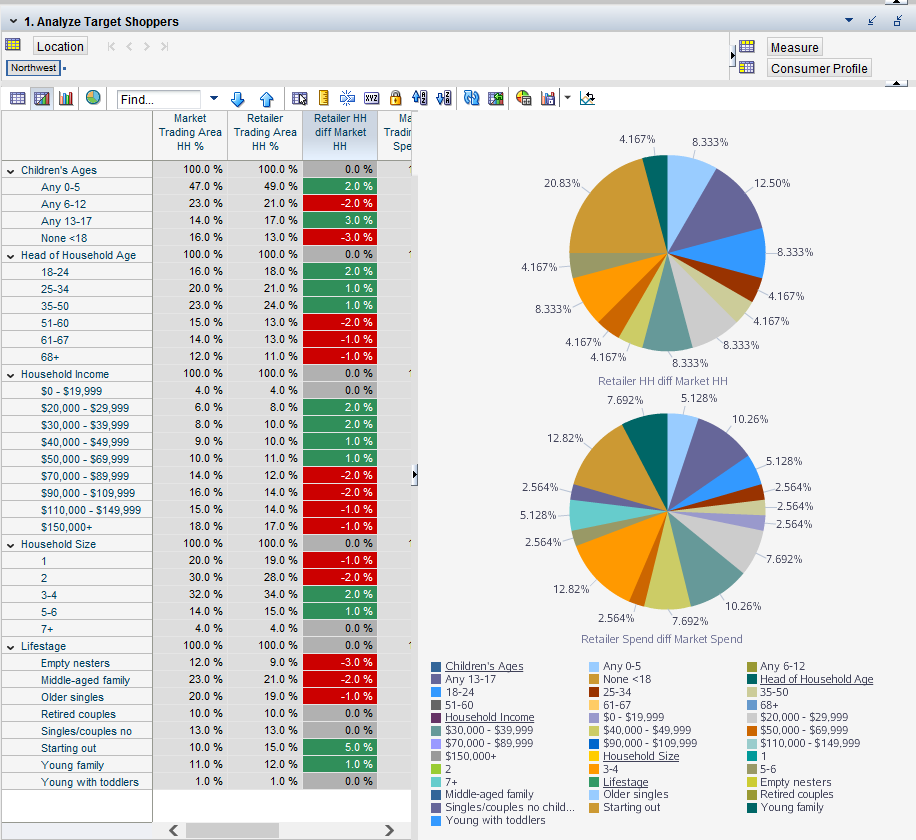Collapse the Analyze Target Shoppers section

[13, 21]
